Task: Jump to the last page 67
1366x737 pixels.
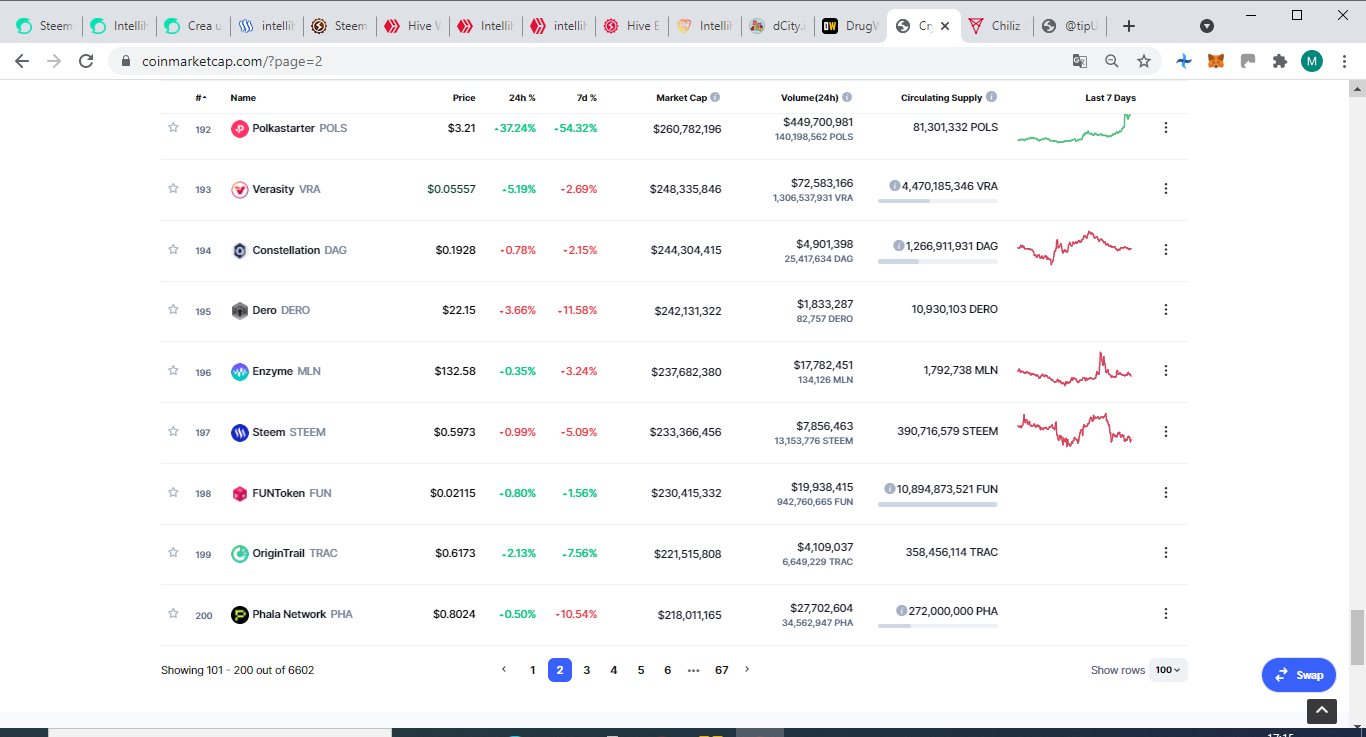Action: tap(722, 670)
